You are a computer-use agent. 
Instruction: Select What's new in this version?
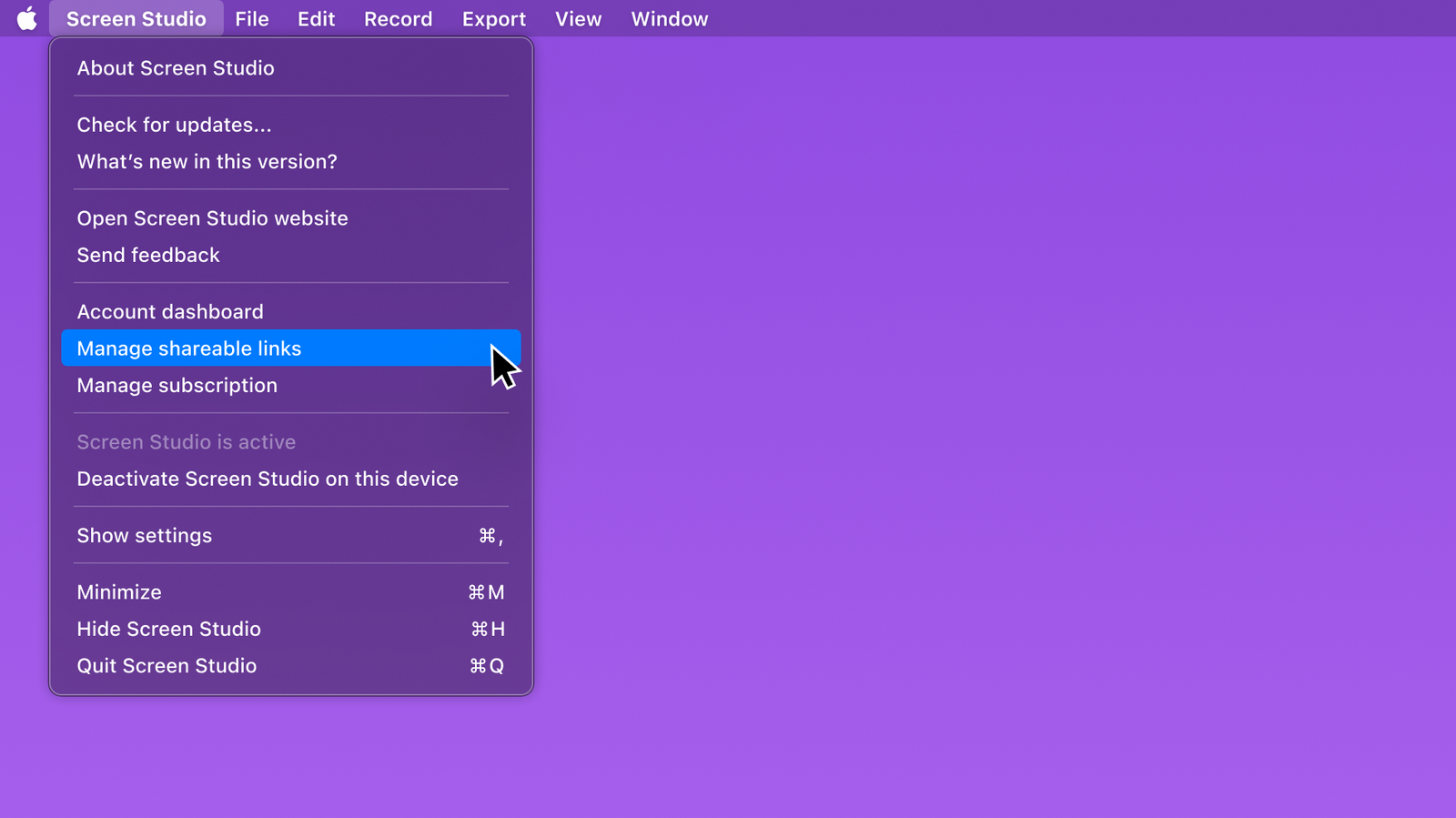coord(207,162)
